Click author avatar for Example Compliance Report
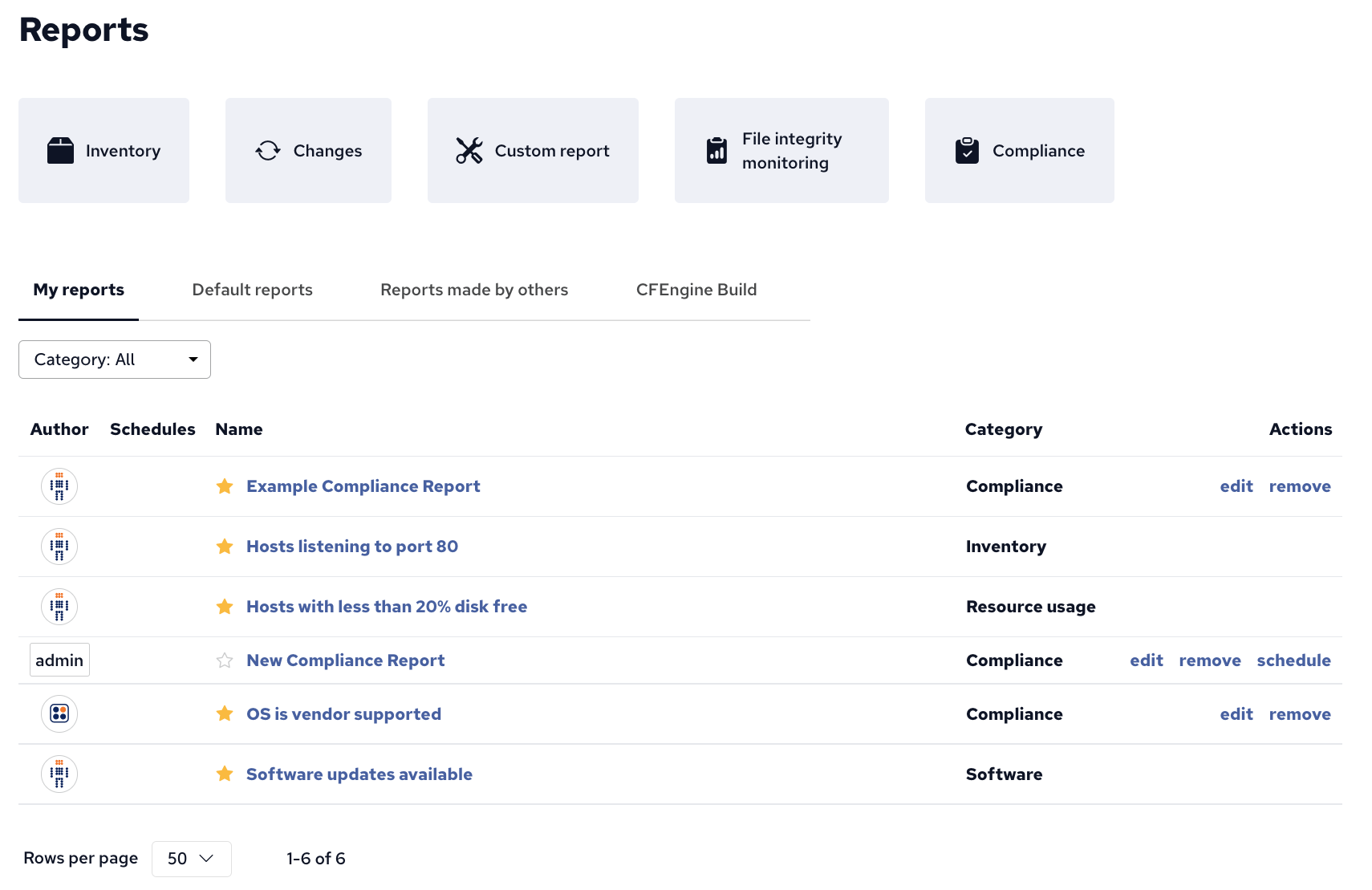The width and height of the screenshot is (1372, 890). [x=59, y=486]
